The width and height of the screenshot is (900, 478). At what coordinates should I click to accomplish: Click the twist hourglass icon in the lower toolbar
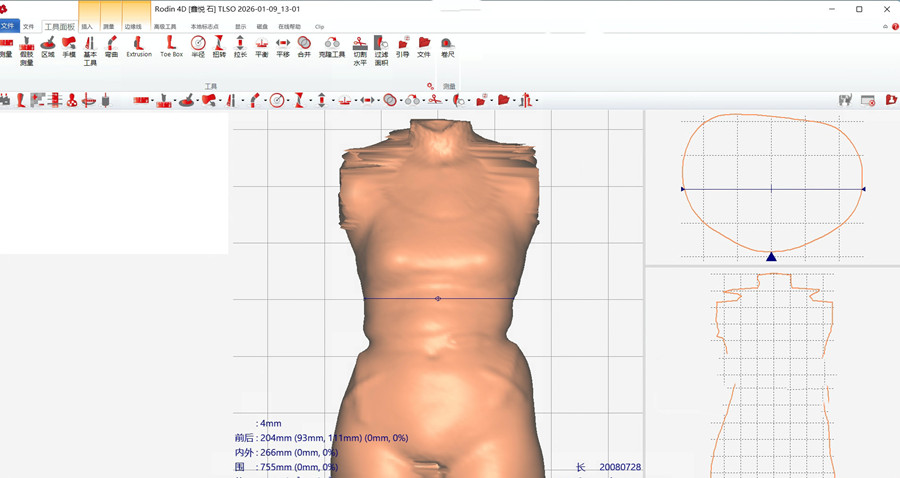tap(299, 100)
